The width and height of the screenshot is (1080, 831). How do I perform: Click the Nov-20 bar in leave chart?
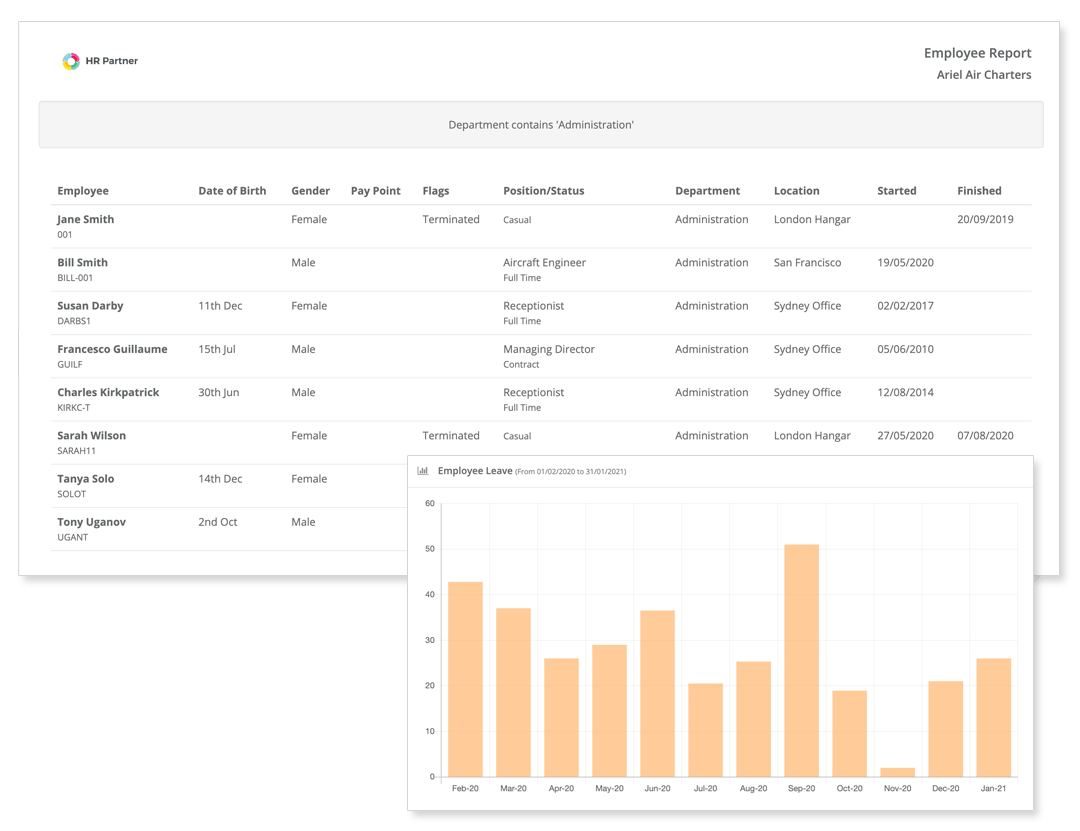pyautogui.click(x=897, y=772)
